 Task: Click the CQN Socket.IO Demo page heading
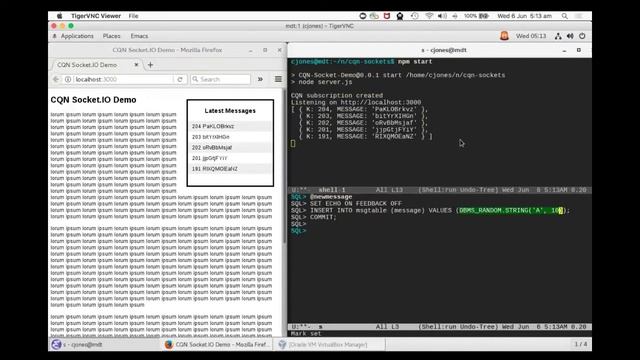click(x=93, y=100)
